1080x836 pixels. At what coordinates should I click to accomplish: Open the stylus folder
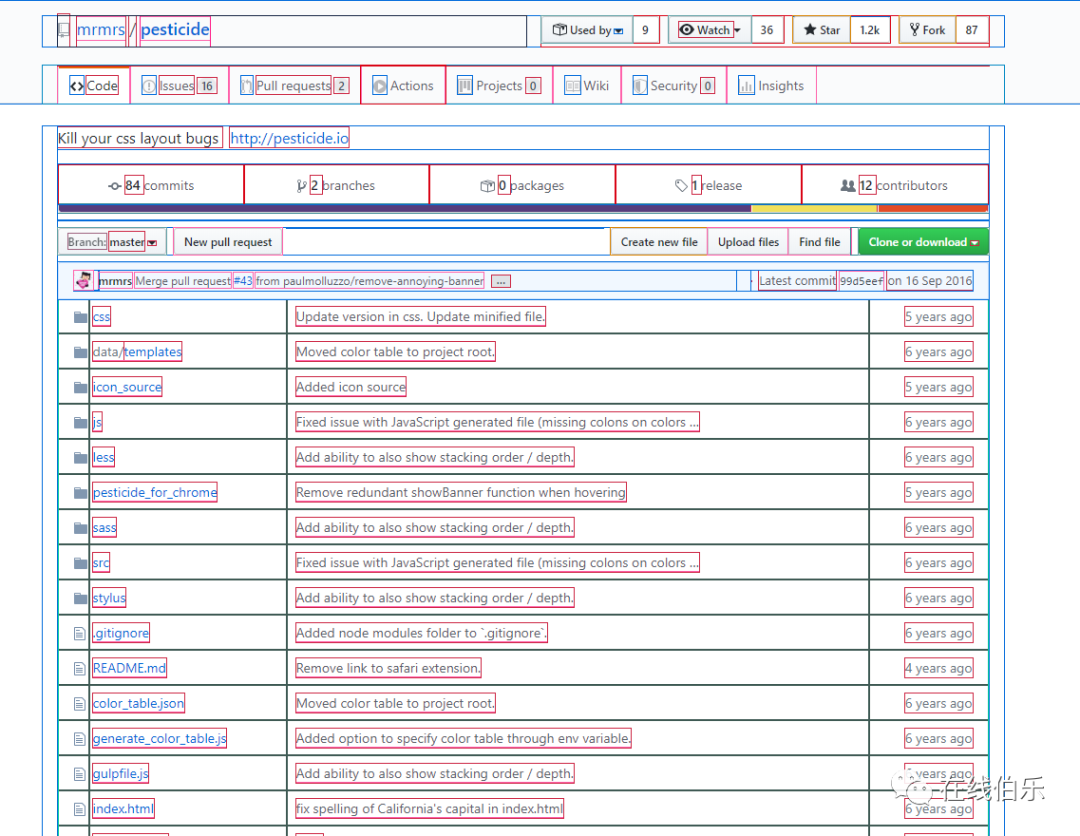(110, 598)
